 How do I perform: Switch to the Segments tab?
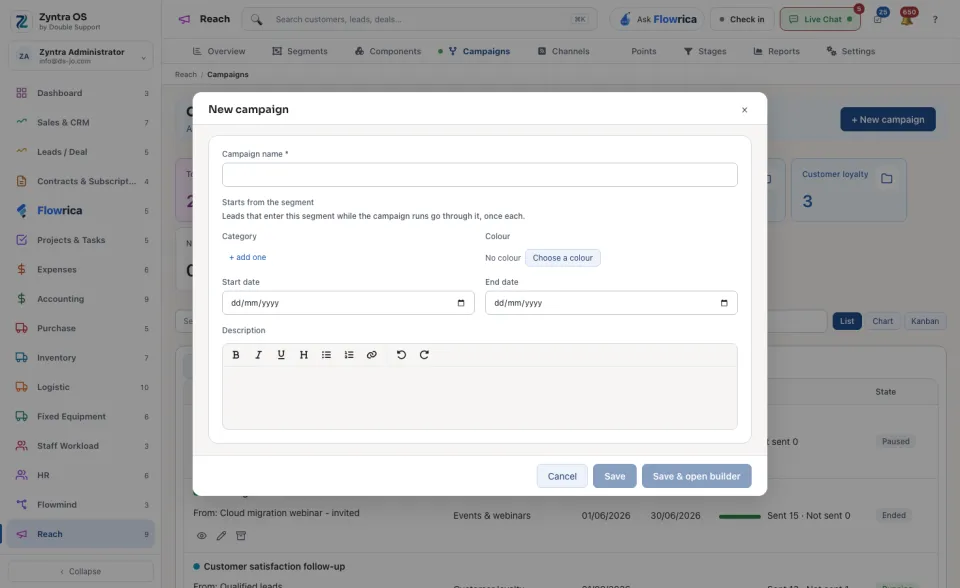point(300,51)
